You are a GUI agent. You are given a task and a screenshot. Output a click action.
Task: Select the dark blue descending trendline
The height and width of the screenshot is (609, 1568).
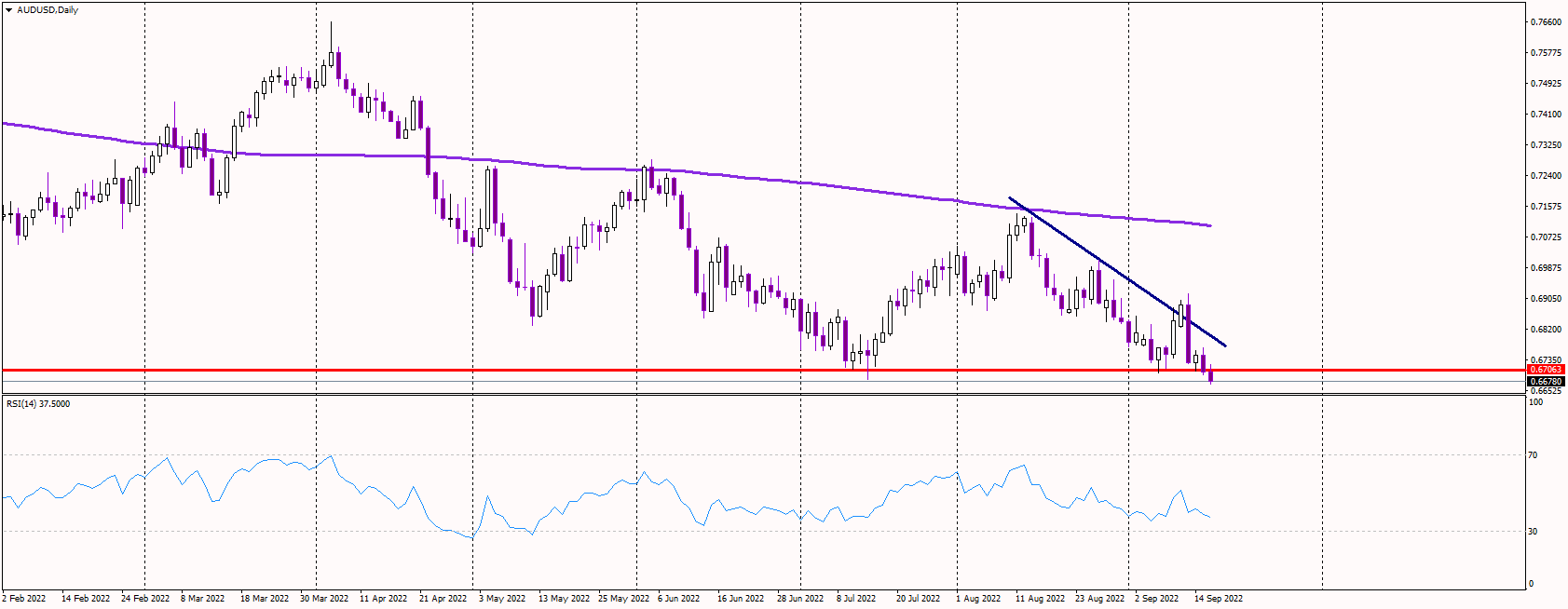(x=1118, y=273)
